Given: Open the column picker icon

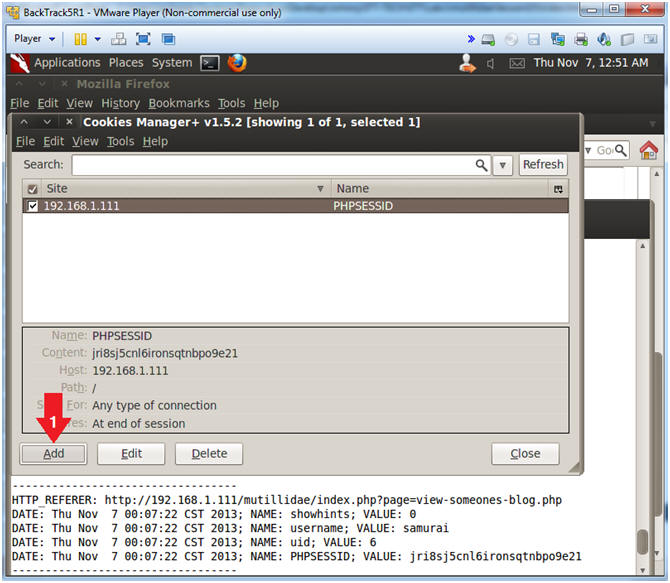Looking at the screenshot, I should (x=558, y=189).
